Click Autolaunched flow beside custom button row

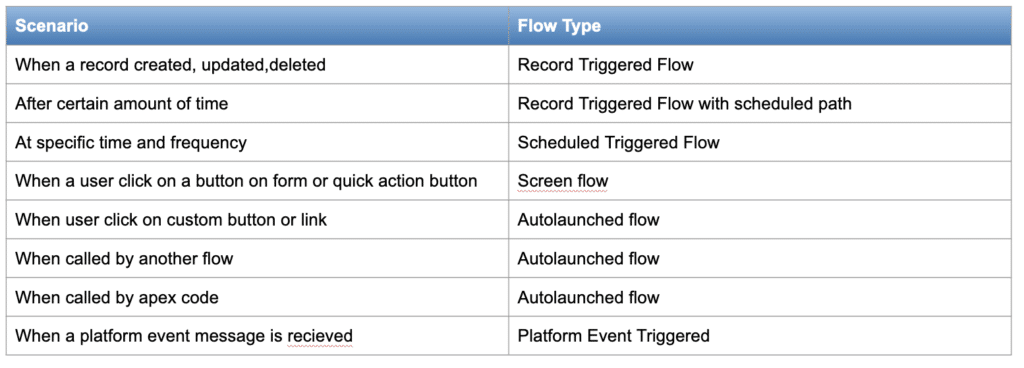(x=760, y=219)
